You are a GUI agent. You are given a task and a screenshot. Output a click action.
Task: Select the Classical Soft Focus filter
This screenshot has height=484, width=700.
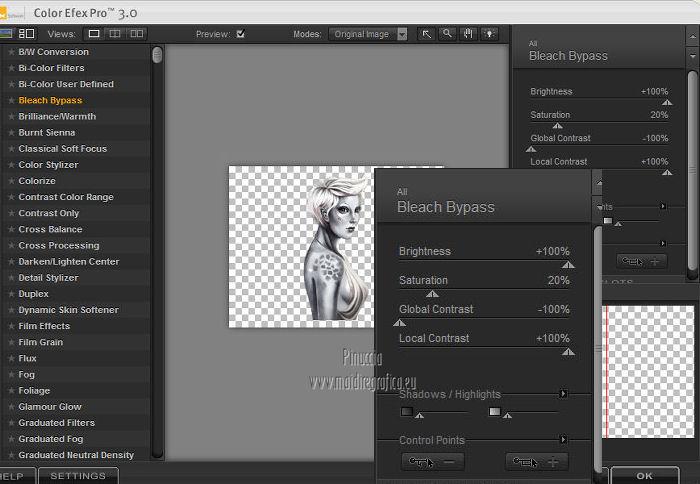[x=62, y=149]
